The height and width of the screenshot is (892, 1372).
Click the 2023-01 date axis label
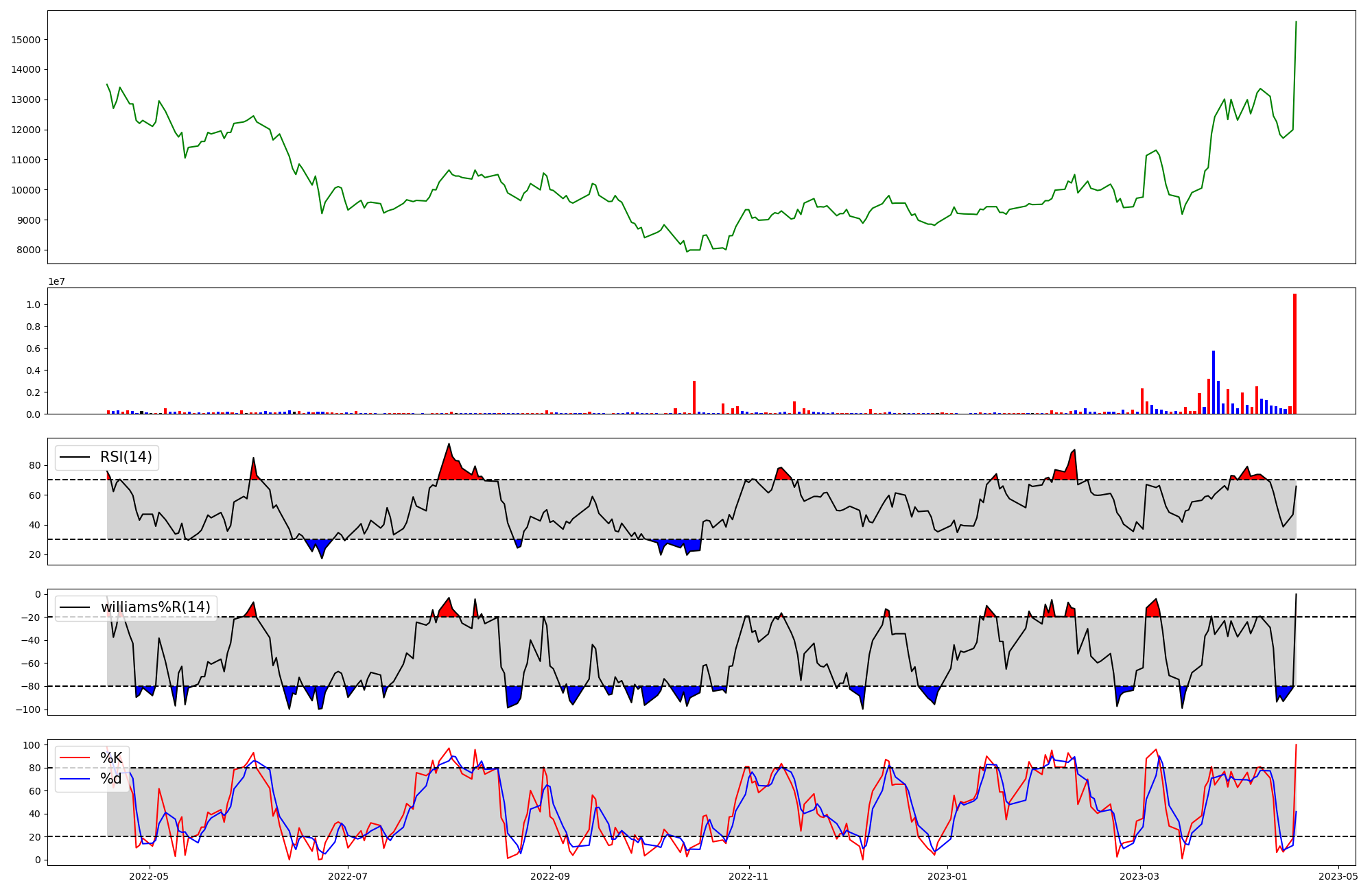pos(947,876)
